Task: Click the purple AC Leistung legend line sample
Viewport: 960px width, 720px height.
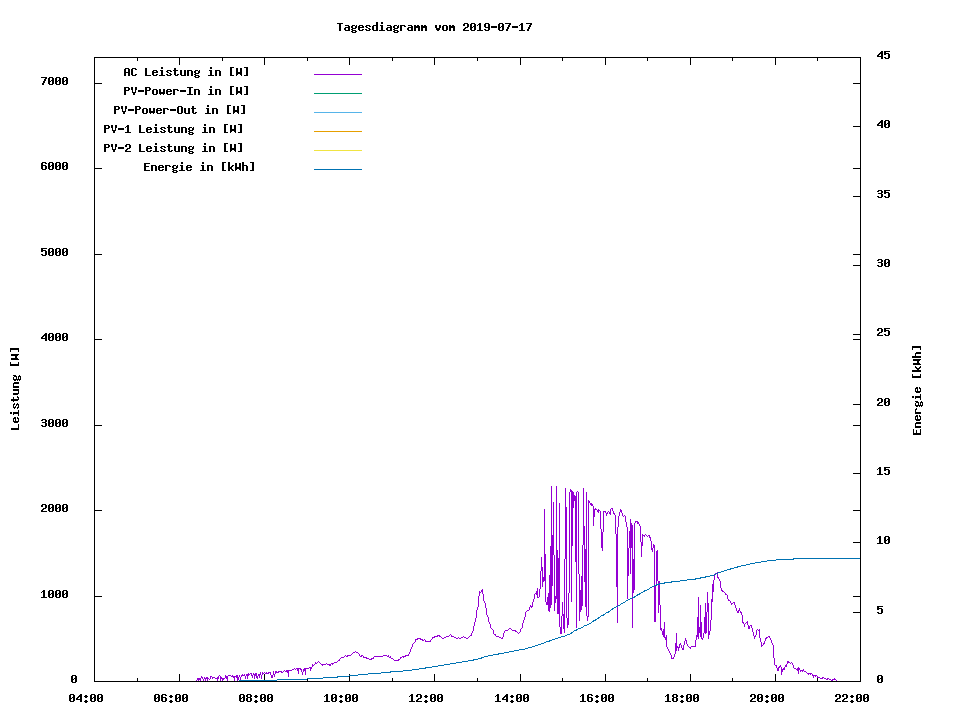Action: 337,74
